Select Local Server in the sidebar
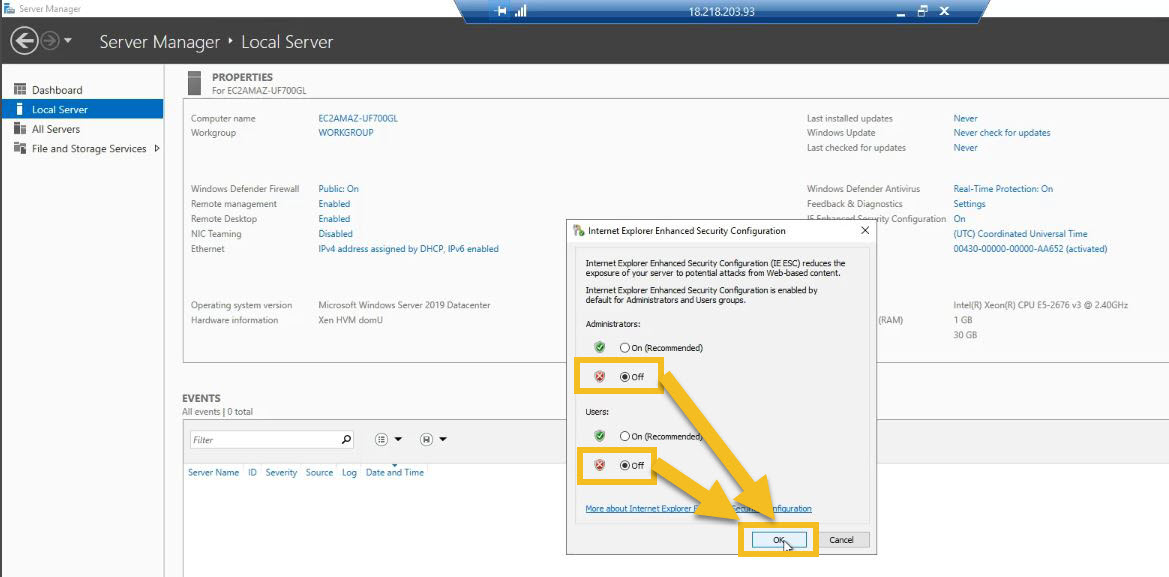The height and width of the screenshot is (577, 1169). (x=82, y=110)
